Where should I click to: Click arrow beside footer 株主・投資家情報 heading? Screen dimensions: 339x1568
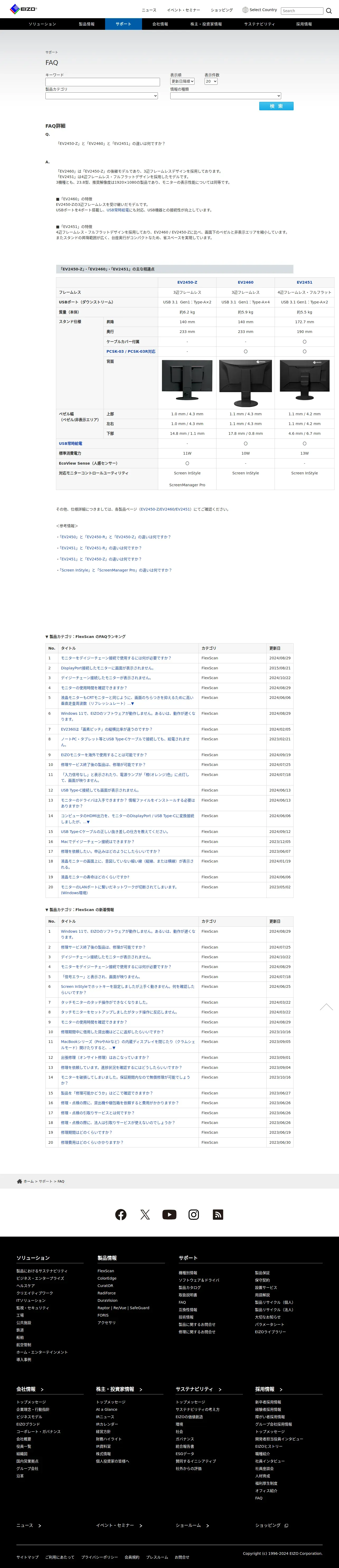pyautogui.click(x=141, y=1389)
